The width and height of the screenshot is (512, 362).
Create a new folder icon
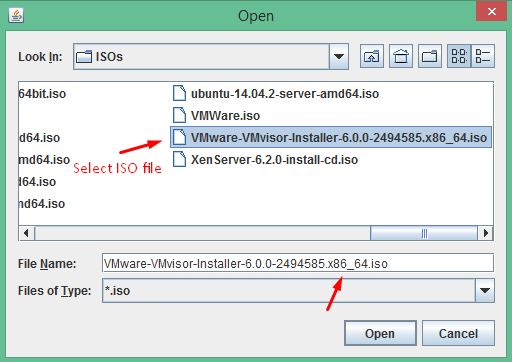pos(430,56)
